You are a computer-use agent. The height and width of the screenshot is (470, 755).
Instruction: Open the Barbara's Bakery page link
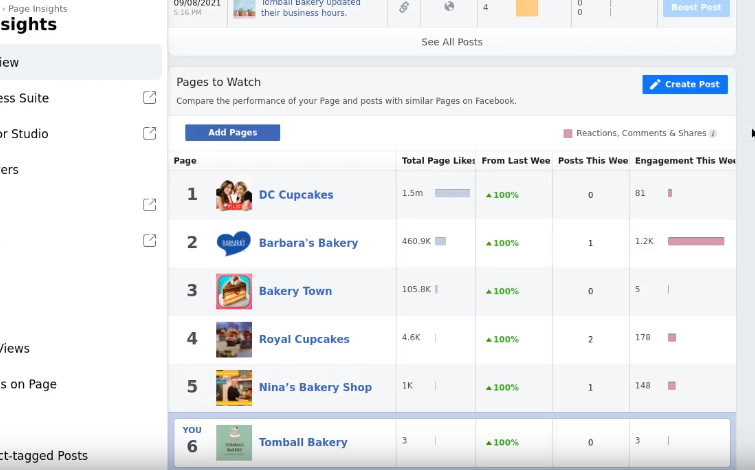tap(308, 243)
